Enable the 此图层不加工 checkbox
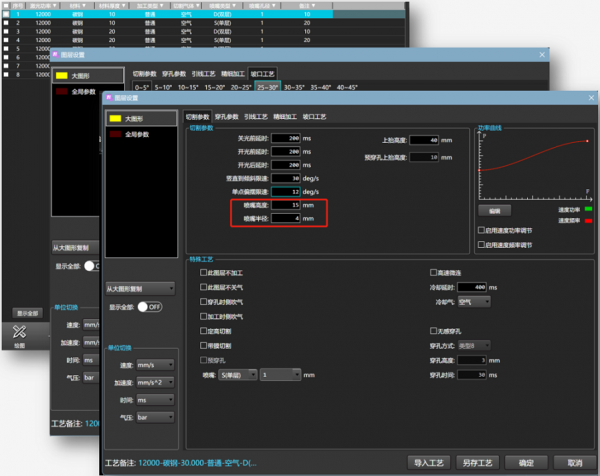The height and width of the screenshot is (476, 600). 203,272
